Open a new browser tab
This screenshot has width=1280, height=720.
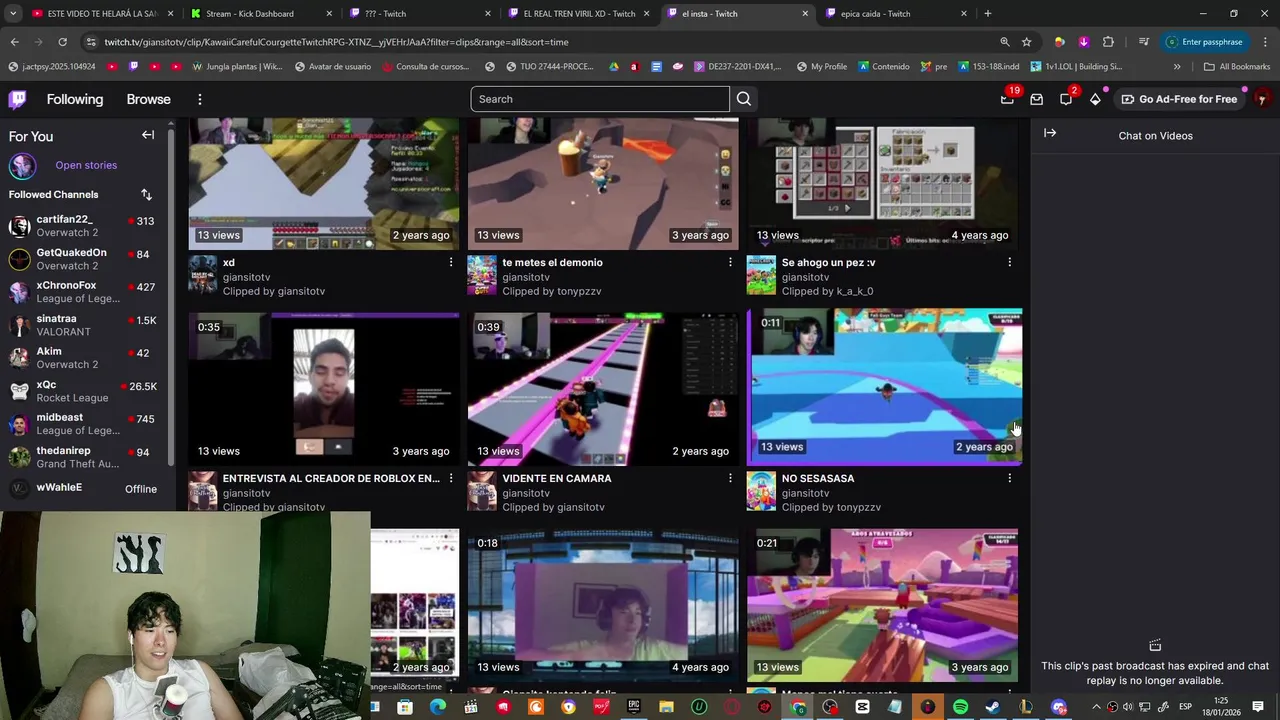(988, 14)
